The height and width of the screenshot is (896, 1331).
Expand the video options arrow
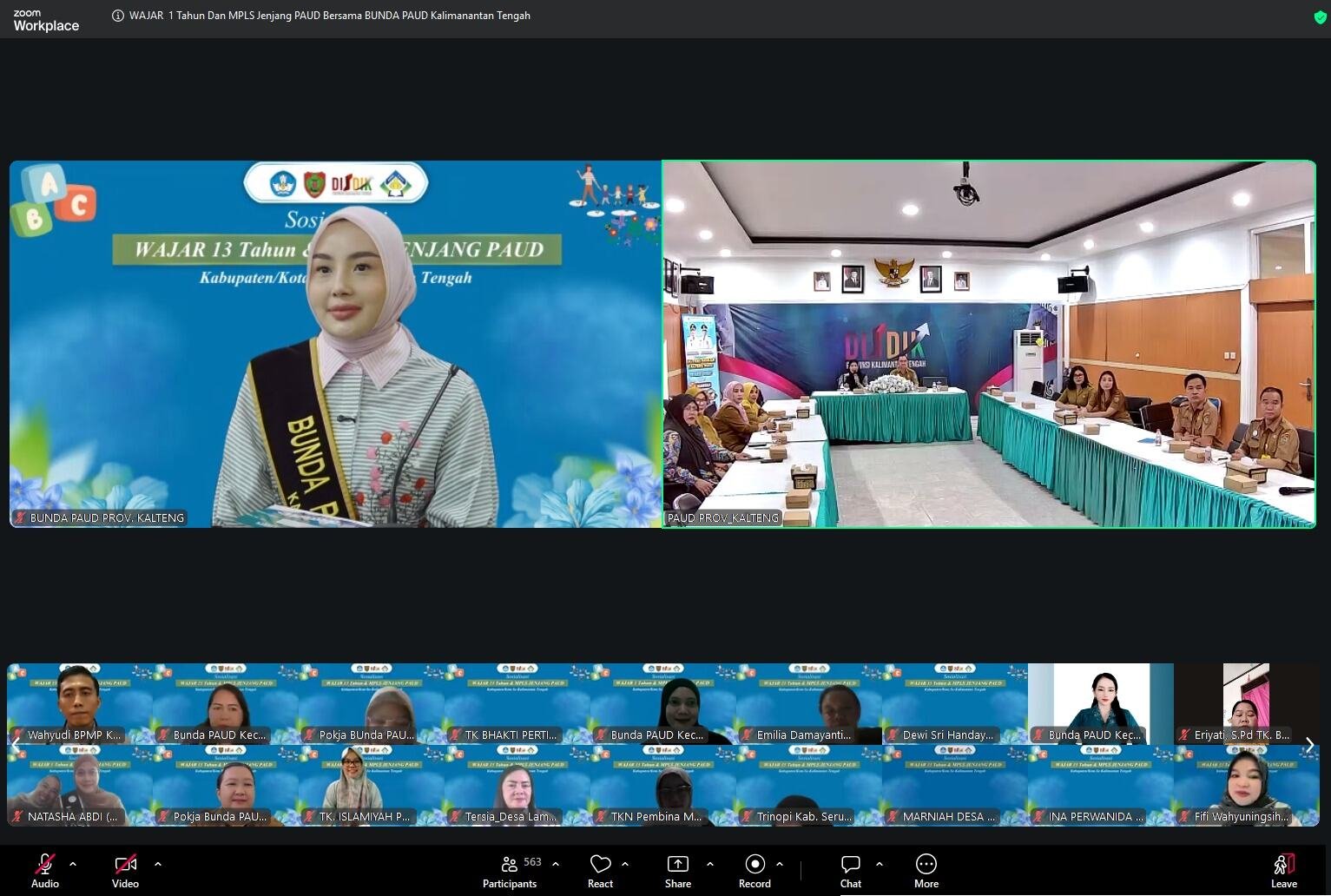(158, 864)
